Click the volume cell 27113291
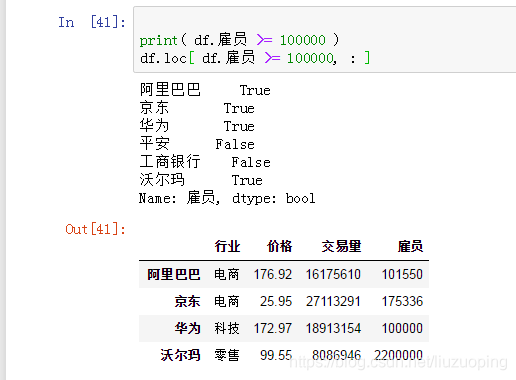Viewport: 516px width, 380px height. coord(333,302)
